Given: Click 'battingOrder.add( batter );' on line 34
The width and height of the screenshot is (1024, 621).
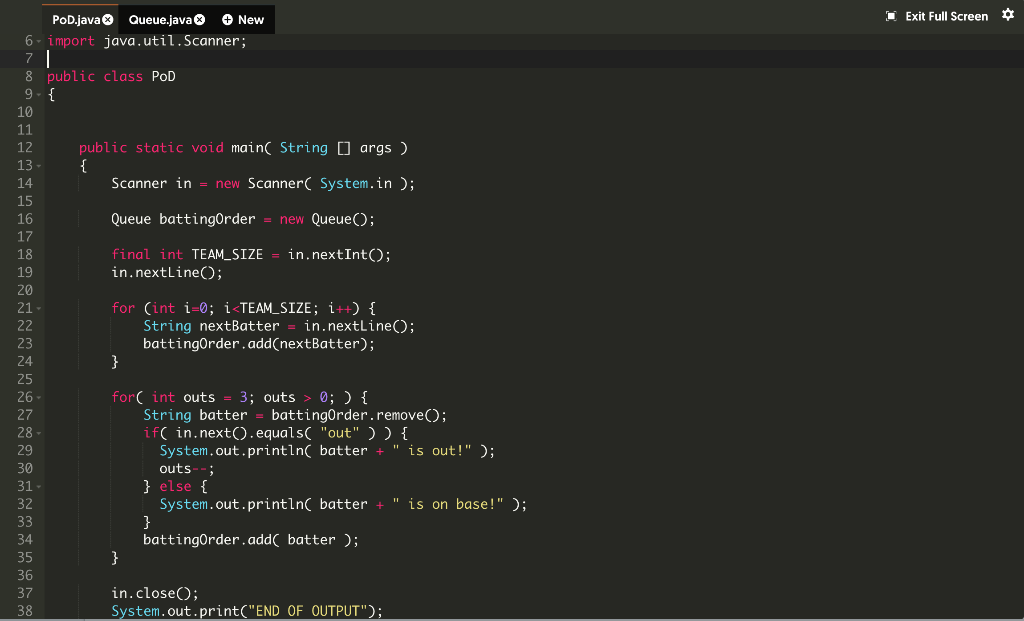Looking at the screenshot, I should click(x=251, y=539).
